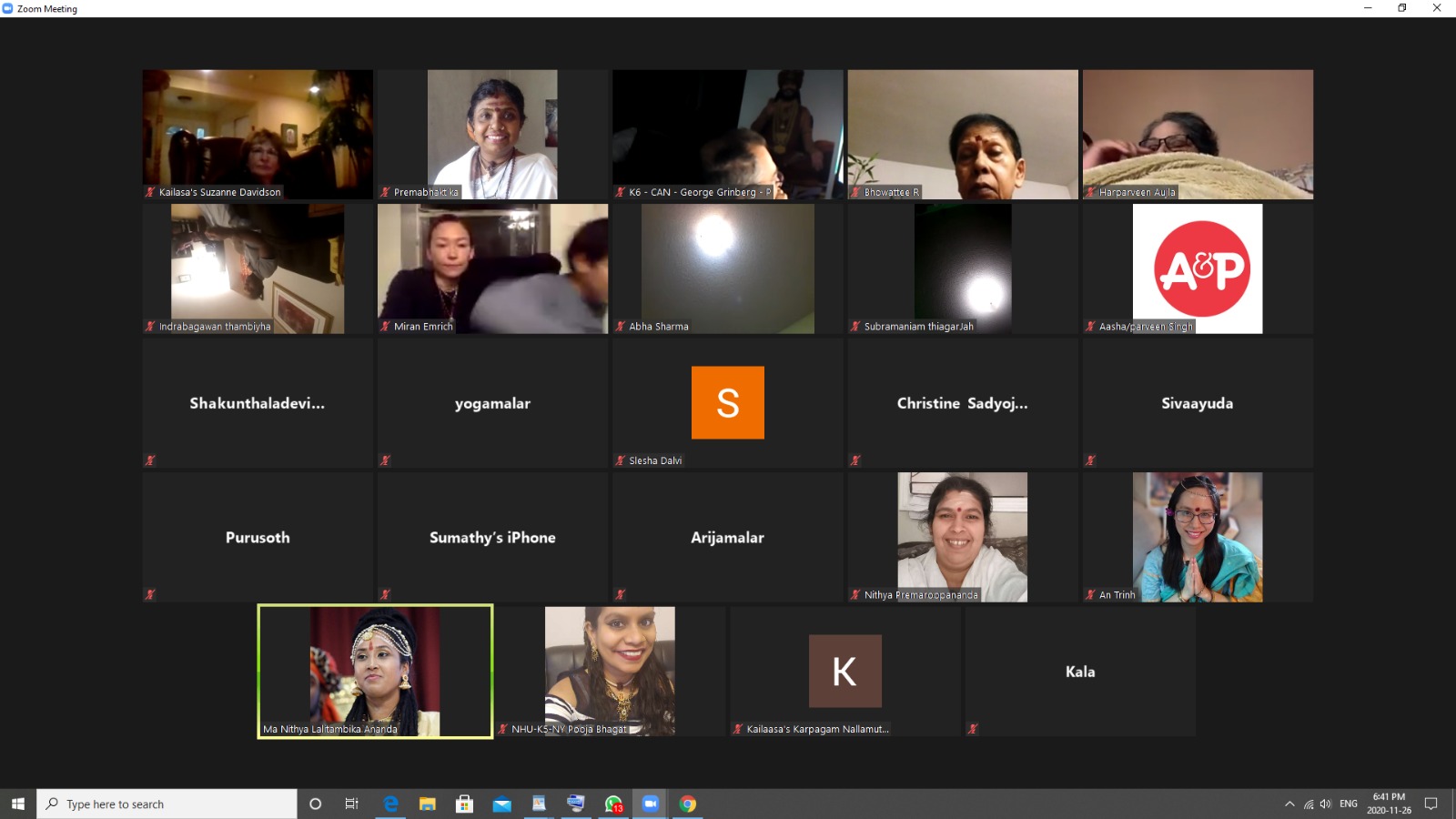Open the clock and calendar flyout
Screen dimensions: 1456x819
click(1389, 804)
